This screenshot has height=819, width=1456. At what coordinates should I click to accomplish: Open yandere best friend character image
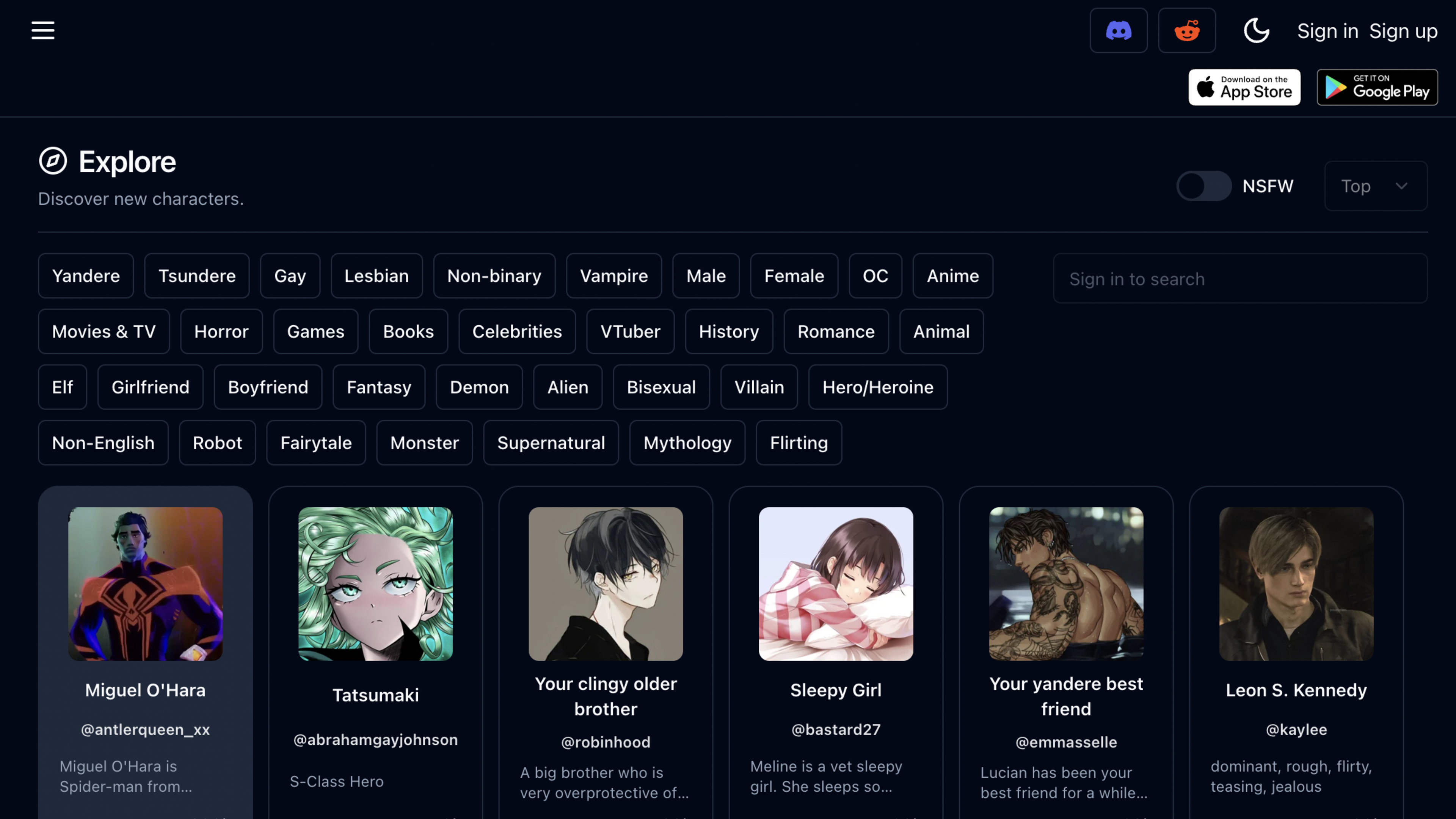point(1066,584)
